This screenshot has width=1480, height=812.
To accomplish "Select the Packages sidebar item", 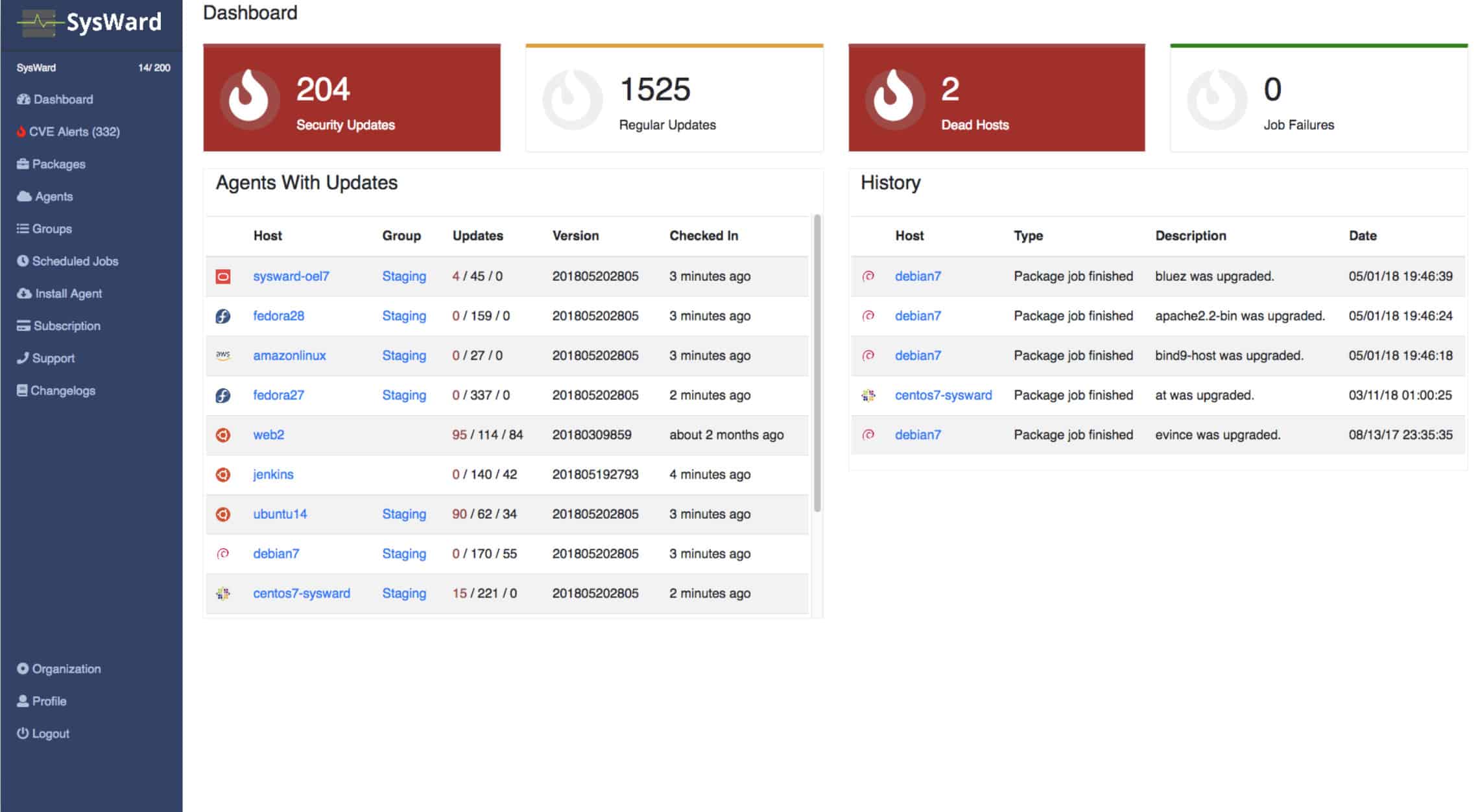I will click(51, 164).
